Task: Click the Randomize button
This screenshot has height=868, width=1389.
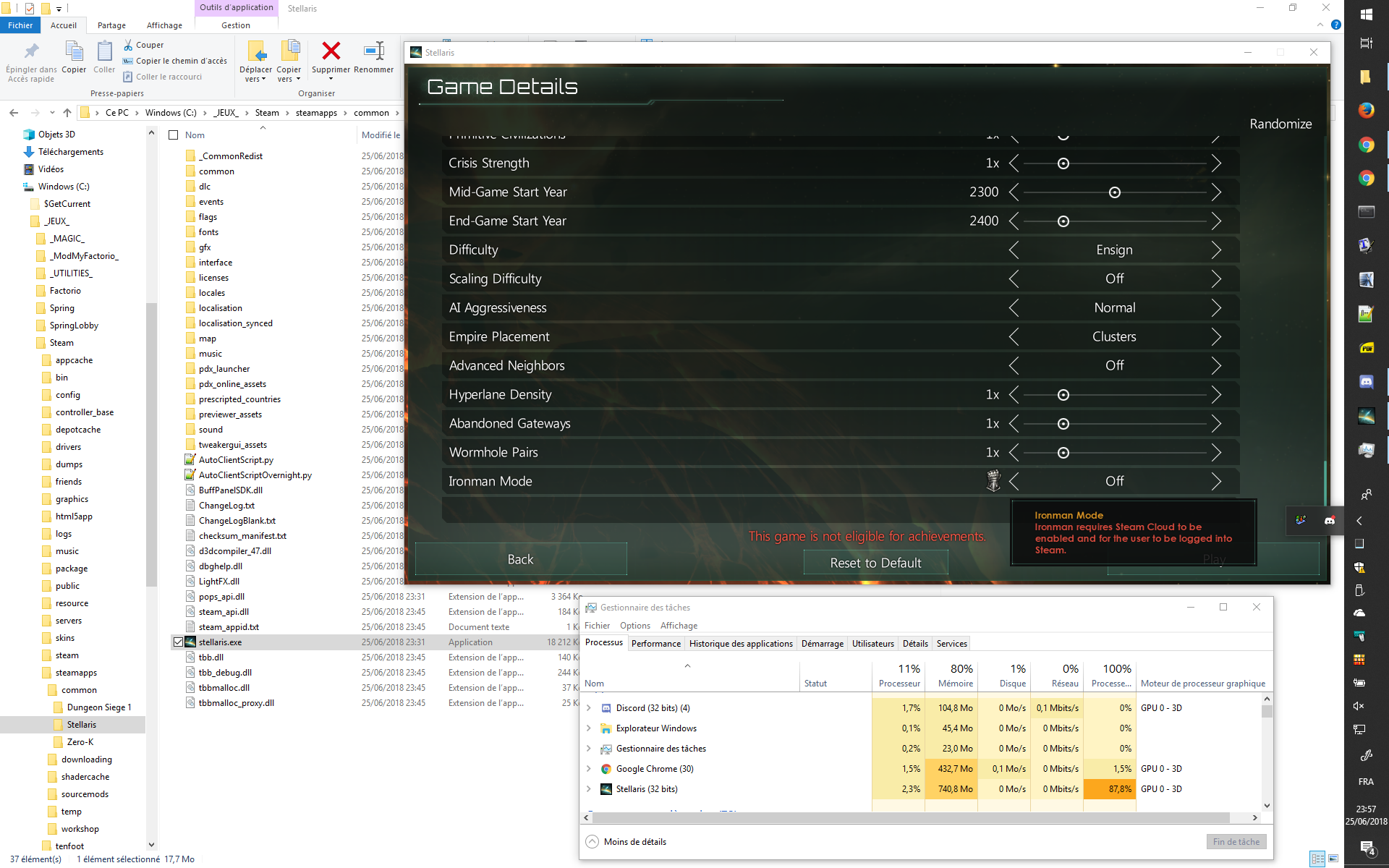Action: (x=1280, y=124)
